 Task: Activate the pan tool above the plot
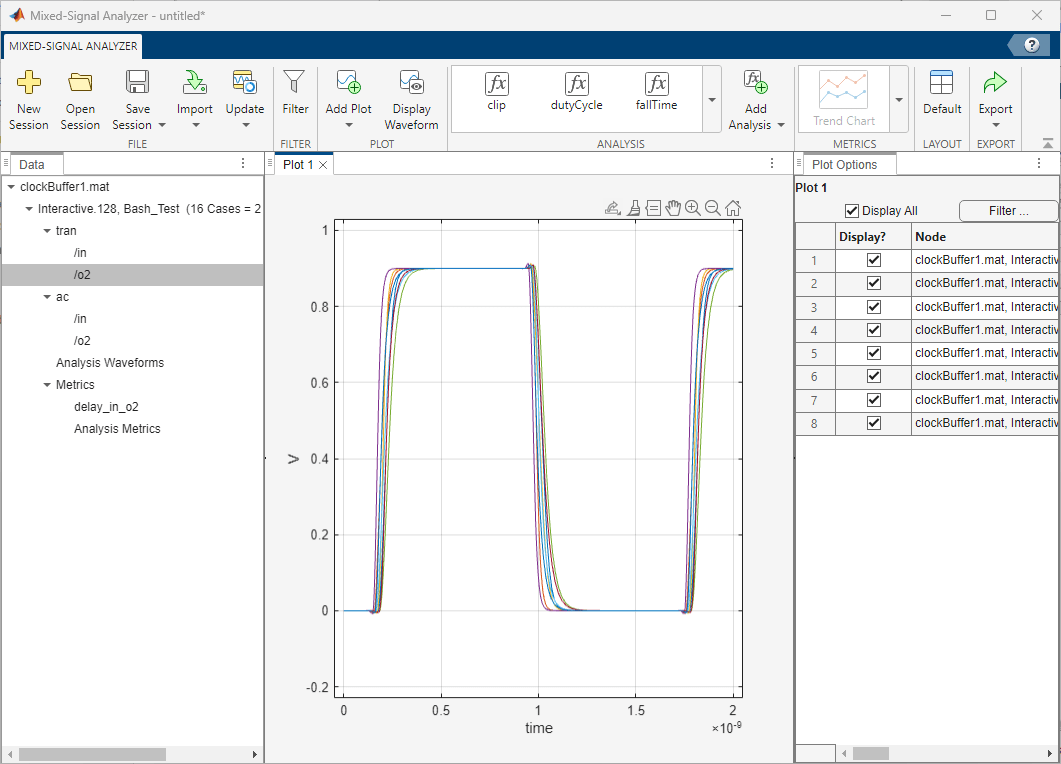[x=673, y=207]
